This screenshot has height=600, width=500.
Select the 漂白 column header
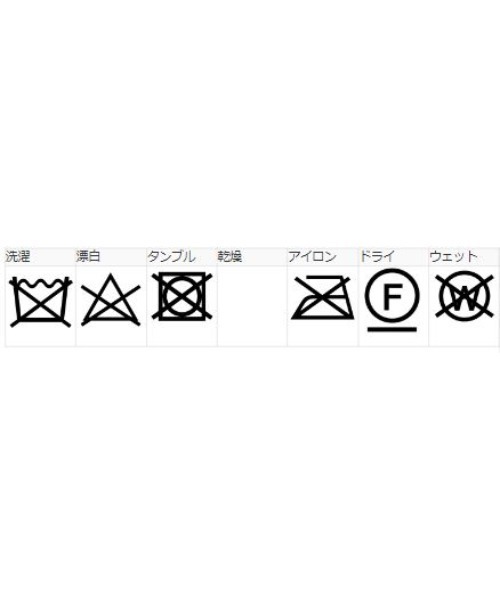click(88, 256)
